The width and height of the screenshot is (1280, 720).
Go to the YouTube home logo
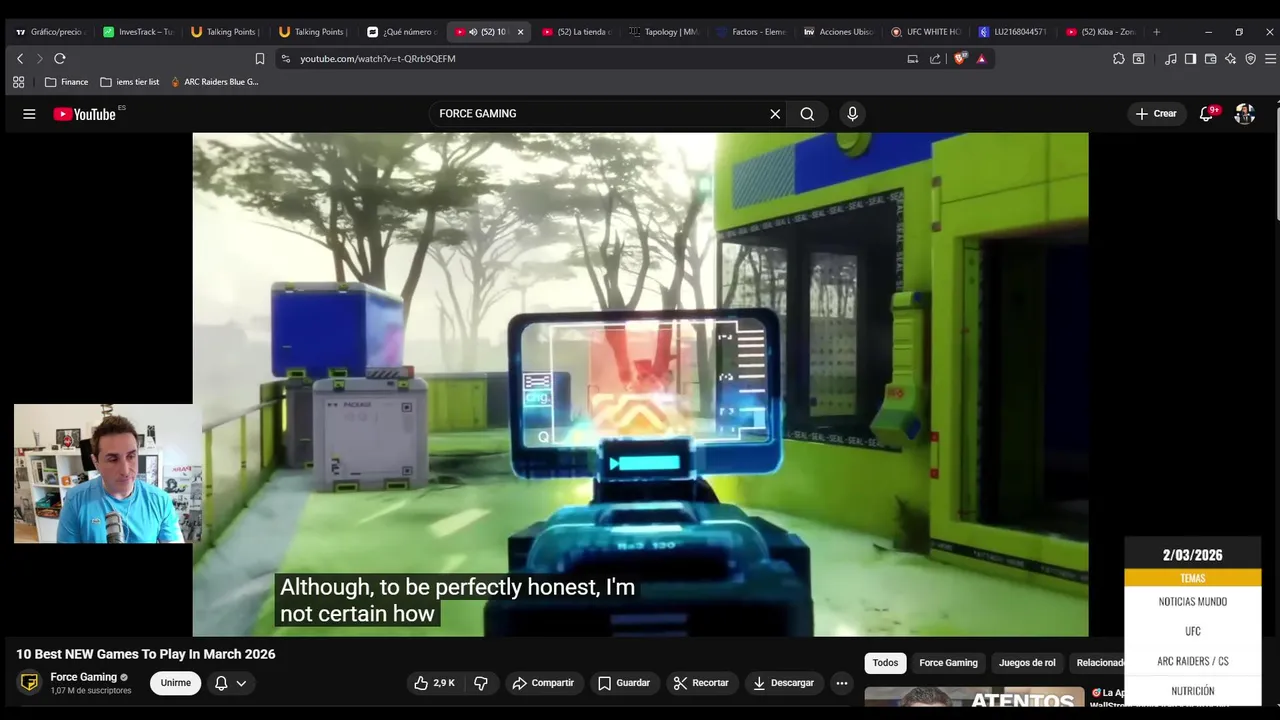[x=85, y=114]
